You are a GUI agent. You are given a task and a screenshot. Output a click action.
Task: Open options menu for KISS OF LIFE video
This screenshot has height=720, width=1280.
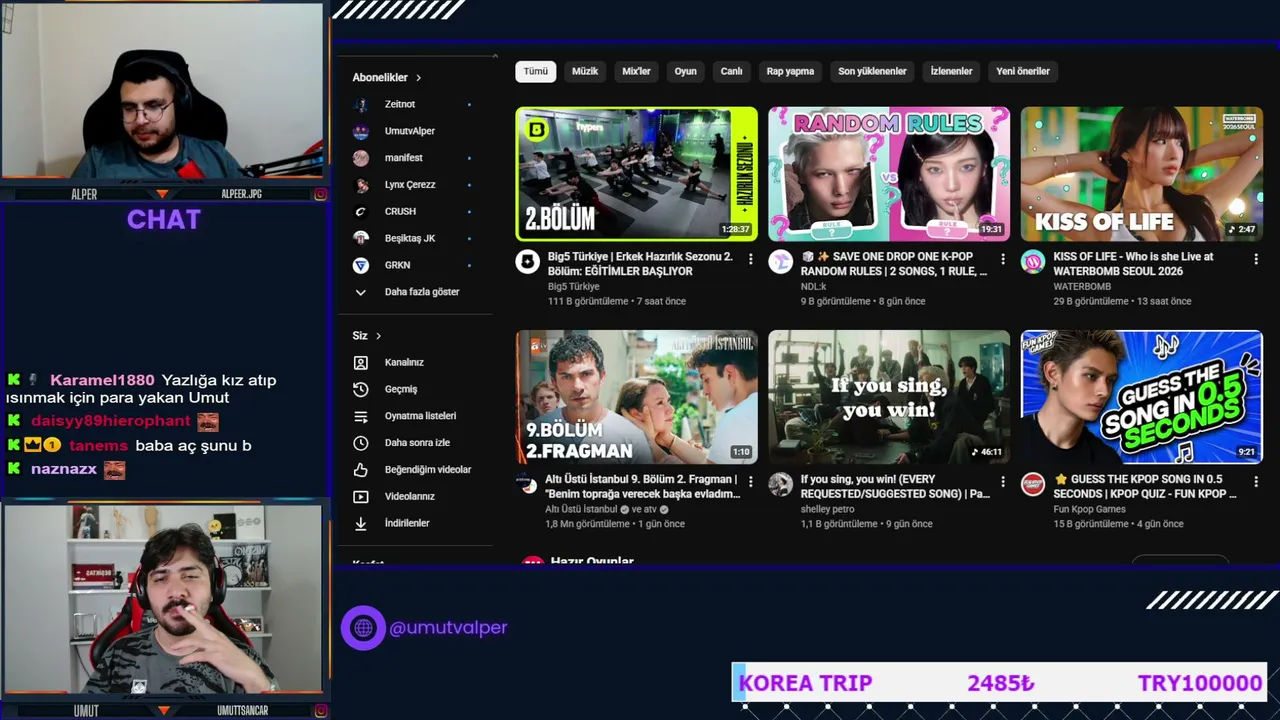pyautogui.click(x=1256, y=259)
